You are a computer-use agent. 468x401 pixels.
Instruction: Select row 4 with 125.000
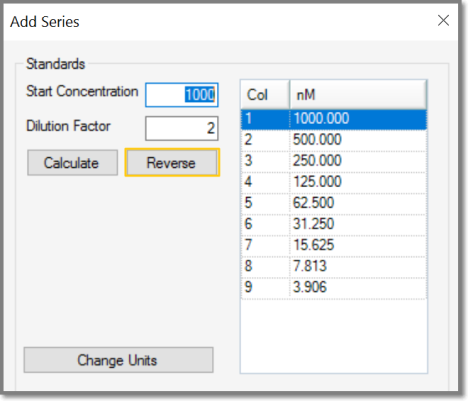click(x=334, y=182)
